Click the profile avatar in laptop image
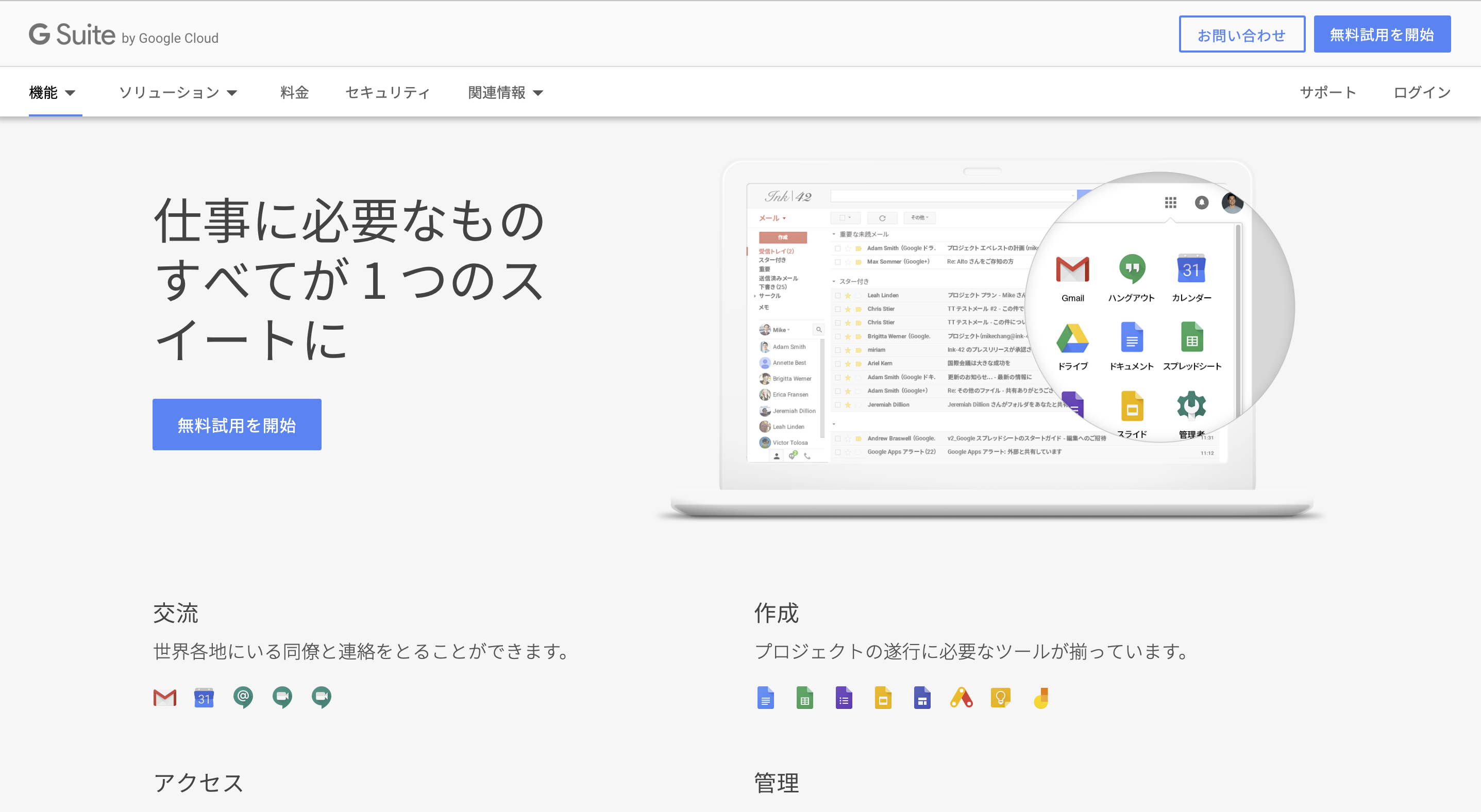The image size is (1481, 812). pyautogui.click(x=1232, y=202)
